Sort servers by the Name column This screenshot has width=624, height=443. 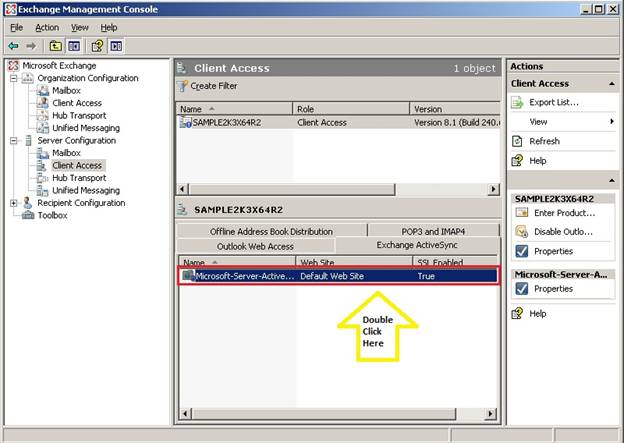pos(234,109)
